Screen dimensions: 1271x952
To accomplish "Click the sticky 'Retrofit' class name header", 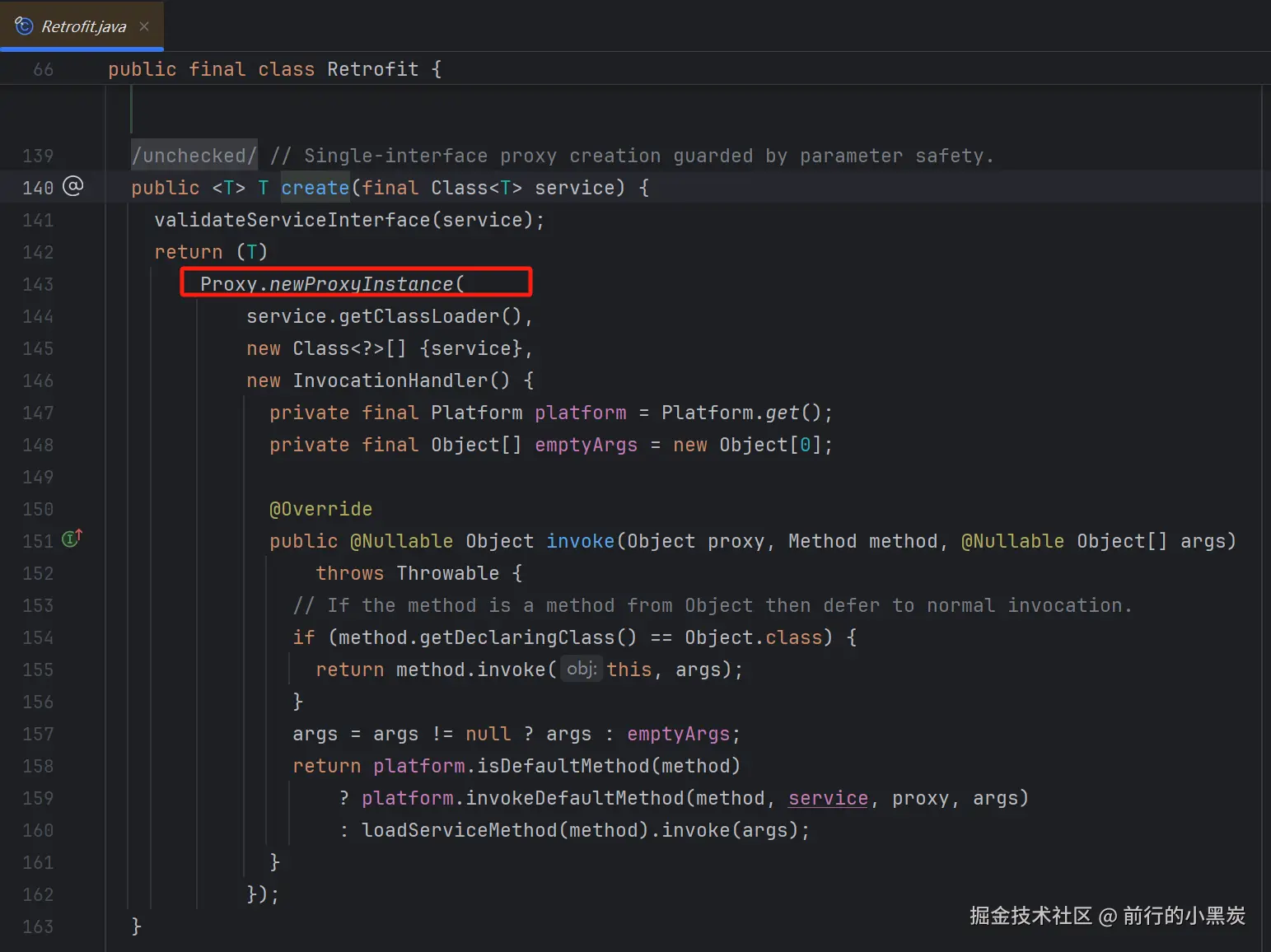I will pos(373,69).
